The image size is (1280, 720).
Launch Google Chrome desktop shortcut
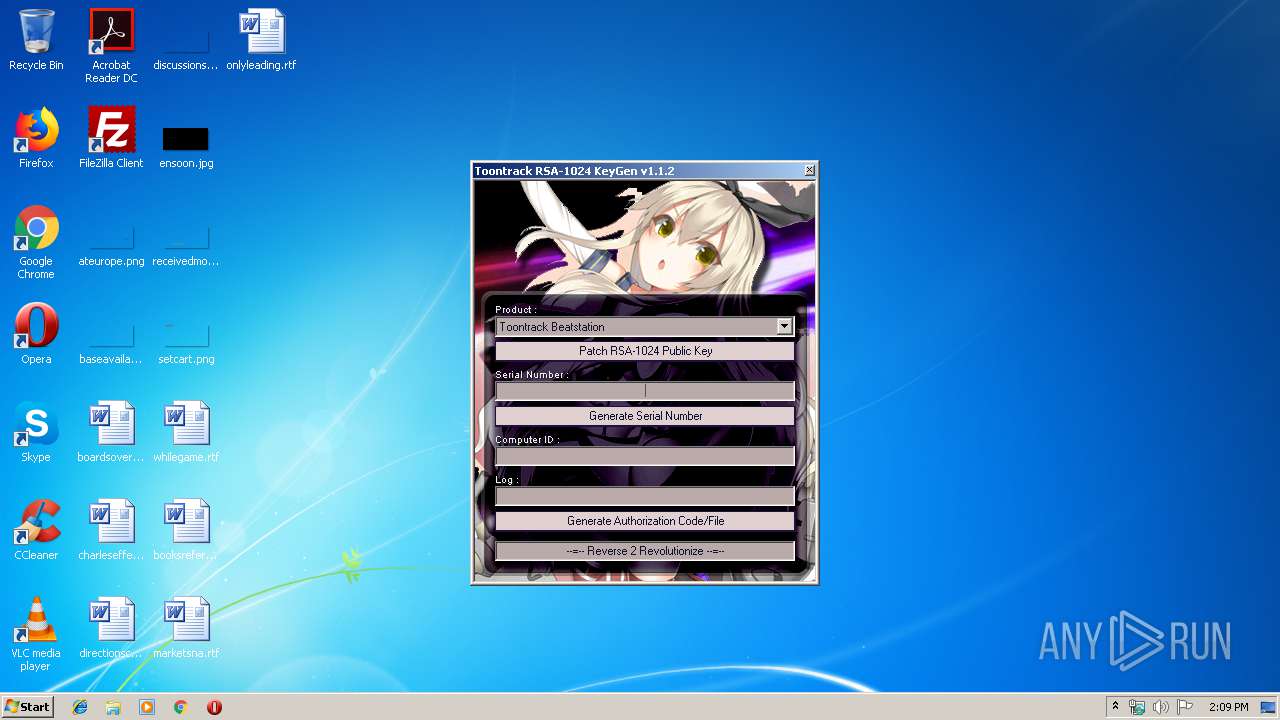(x=36, y=242)
